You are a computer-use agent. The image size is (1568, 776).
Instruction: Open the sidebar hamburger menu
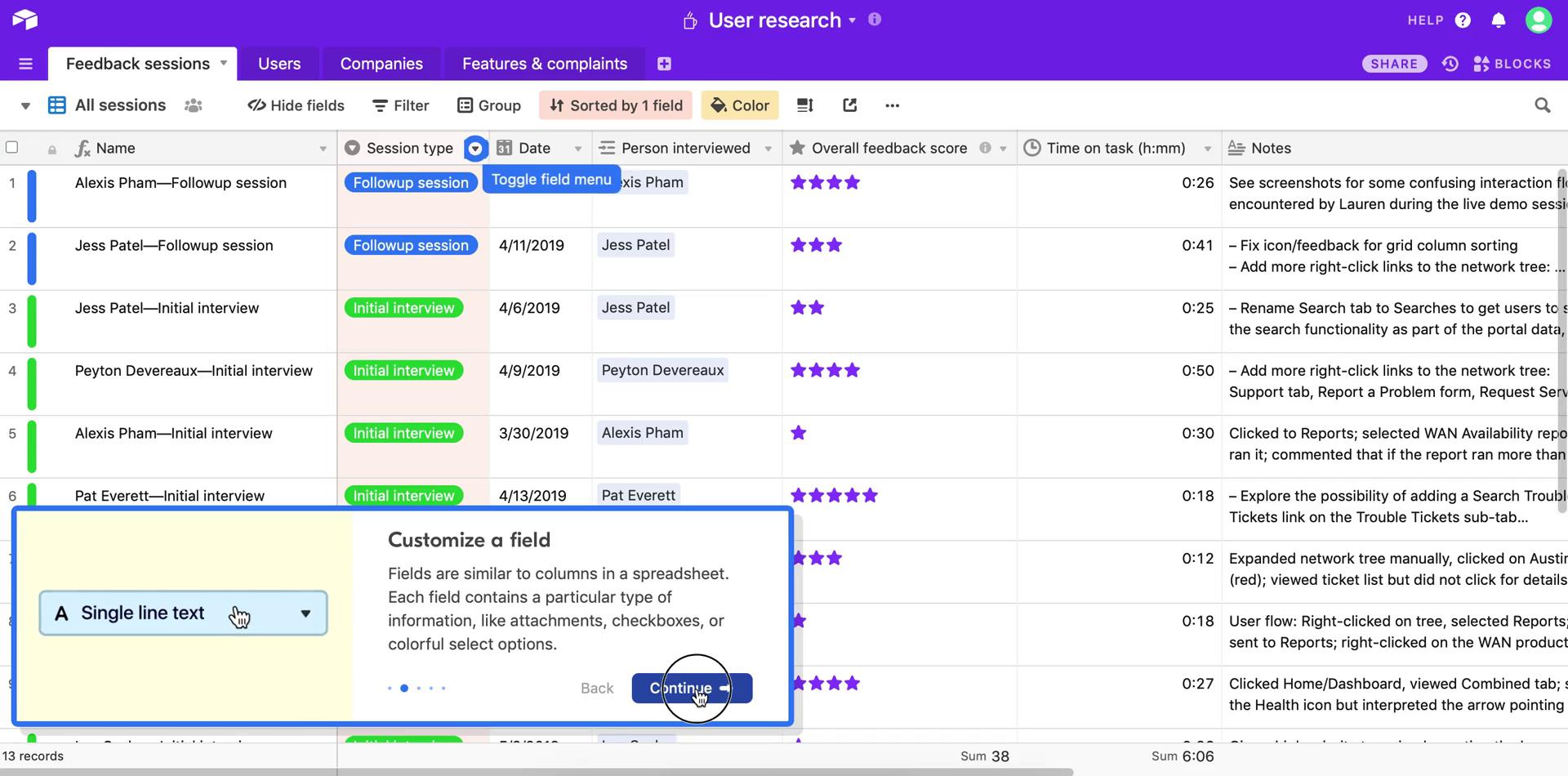25,63
